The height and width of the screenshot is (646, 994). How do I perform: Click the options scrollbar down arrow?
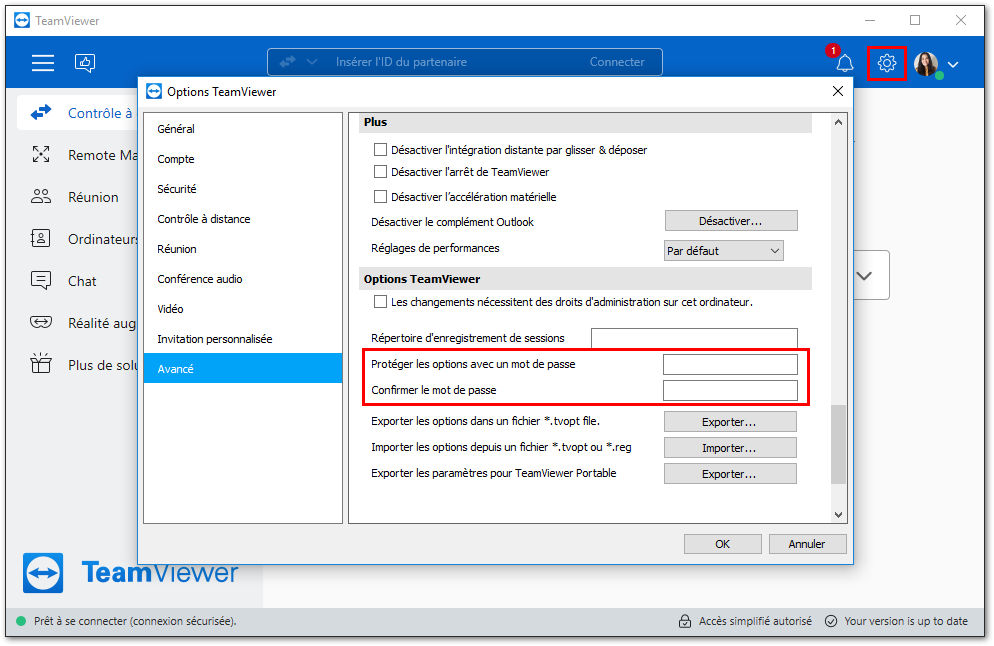click(x=838, y=515)
